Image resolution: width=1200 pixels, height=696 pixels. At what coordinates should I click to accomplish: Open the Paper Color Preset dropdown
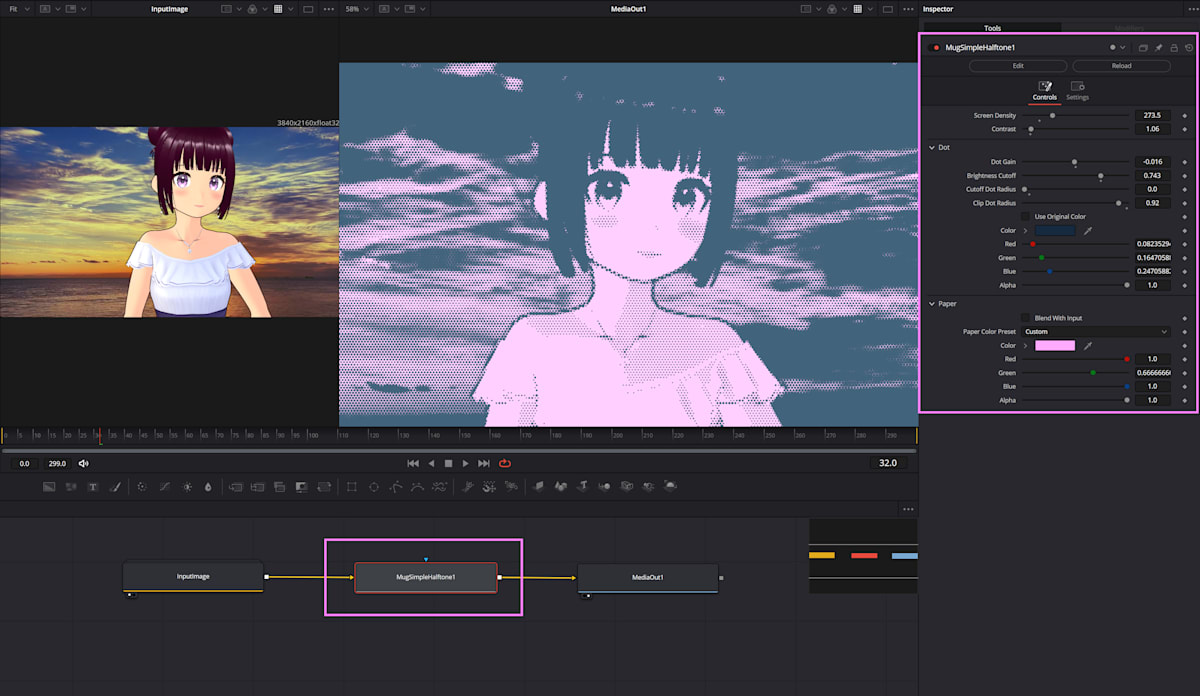click(x=1097, y=331)
